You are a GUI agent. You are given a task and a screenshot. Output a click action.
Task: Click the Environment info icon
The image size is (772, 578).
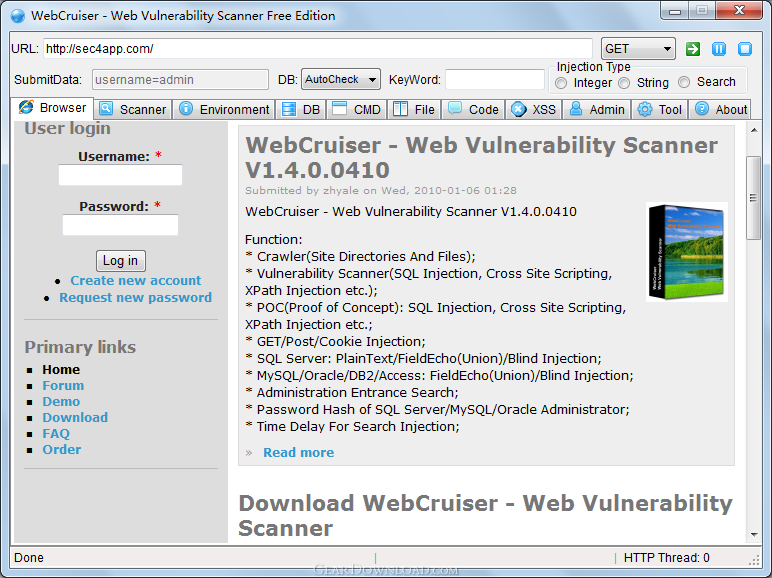(x=186, y=109)
